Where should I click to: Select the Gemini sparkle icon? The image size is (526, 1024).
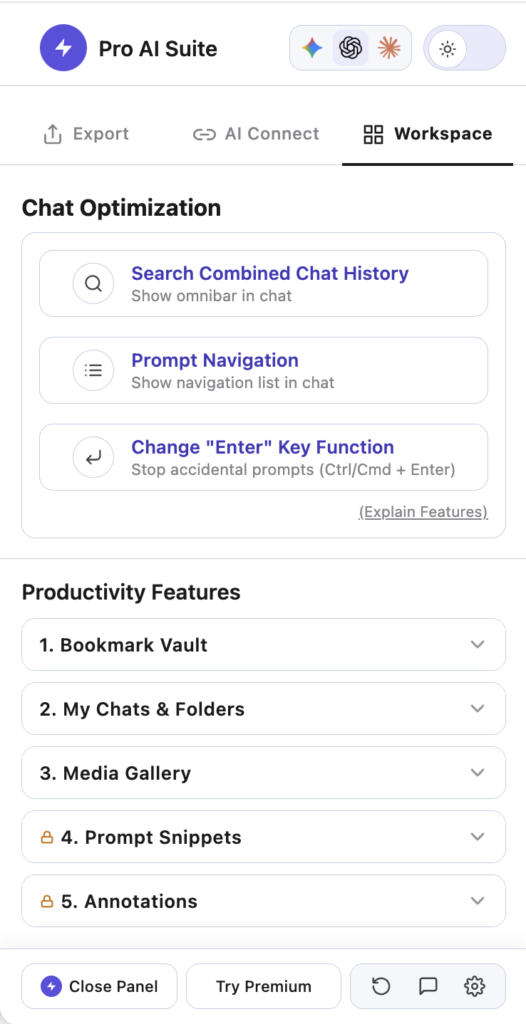tap(312, 48)
